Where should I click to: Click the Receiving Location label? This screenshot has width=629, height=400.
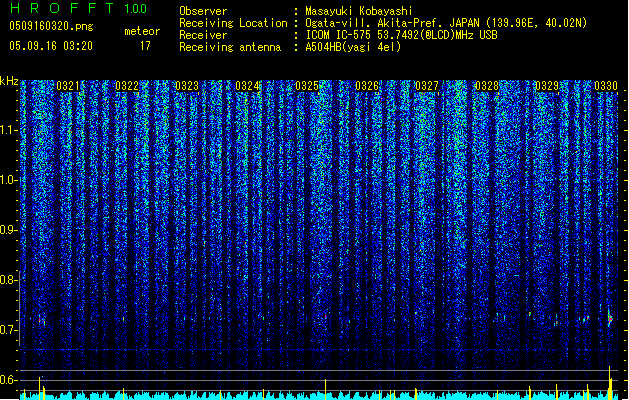click(x=233, y=23)
